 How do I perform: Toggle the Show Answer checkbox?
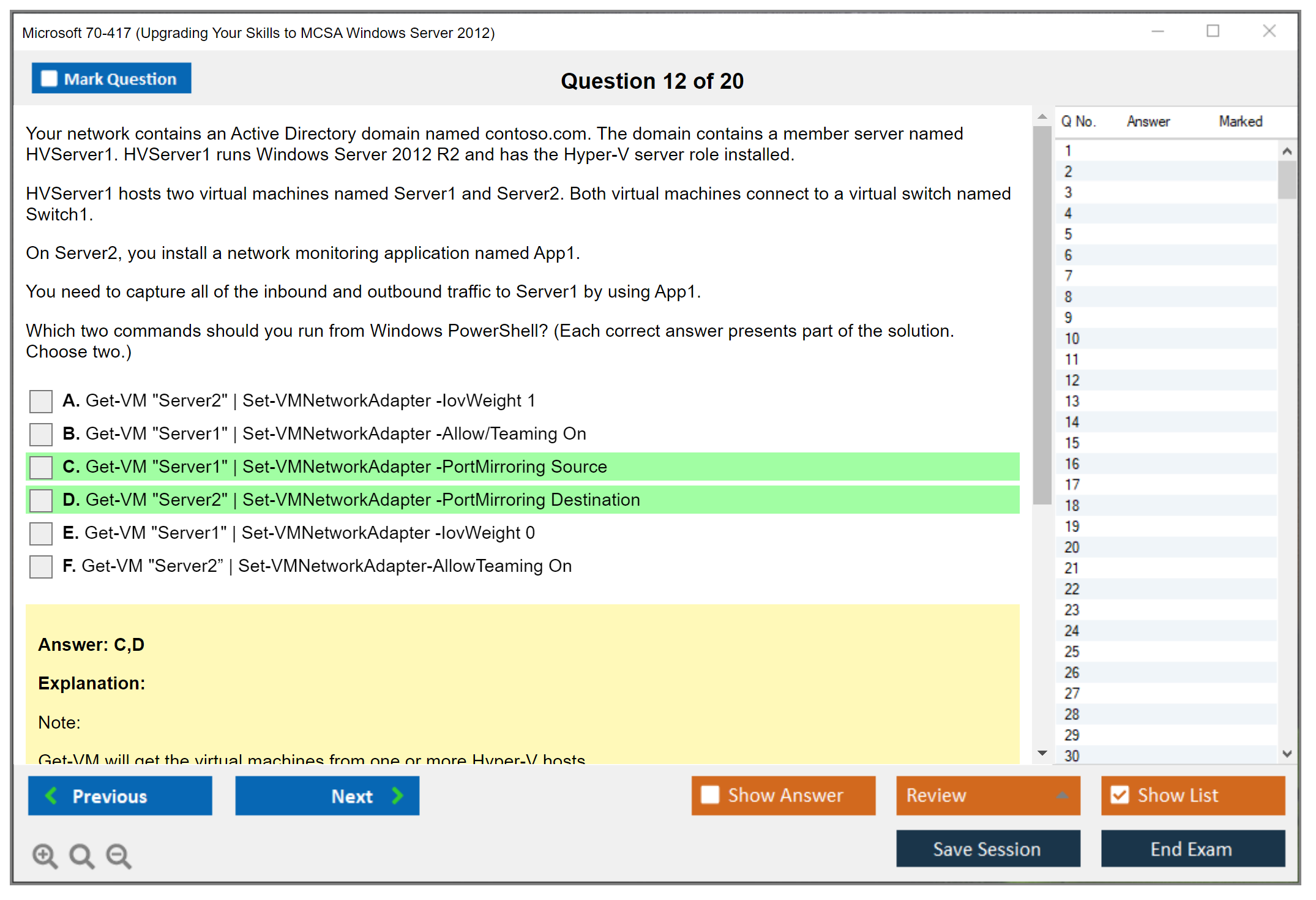(x=710, y=795)
